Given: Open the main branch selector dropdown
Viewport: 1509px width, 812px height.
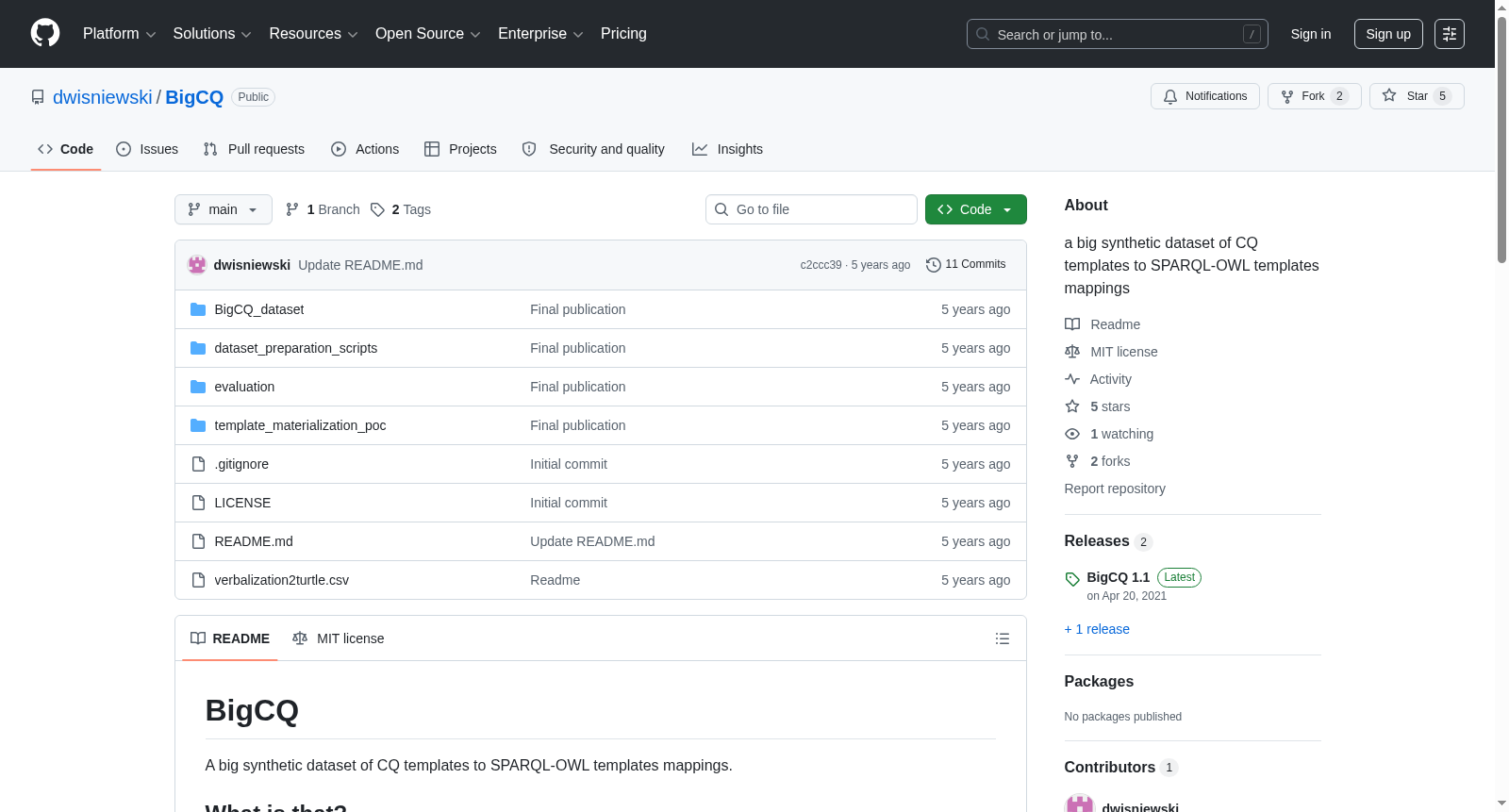Looking at the screenshot, I should coord(224,209).
